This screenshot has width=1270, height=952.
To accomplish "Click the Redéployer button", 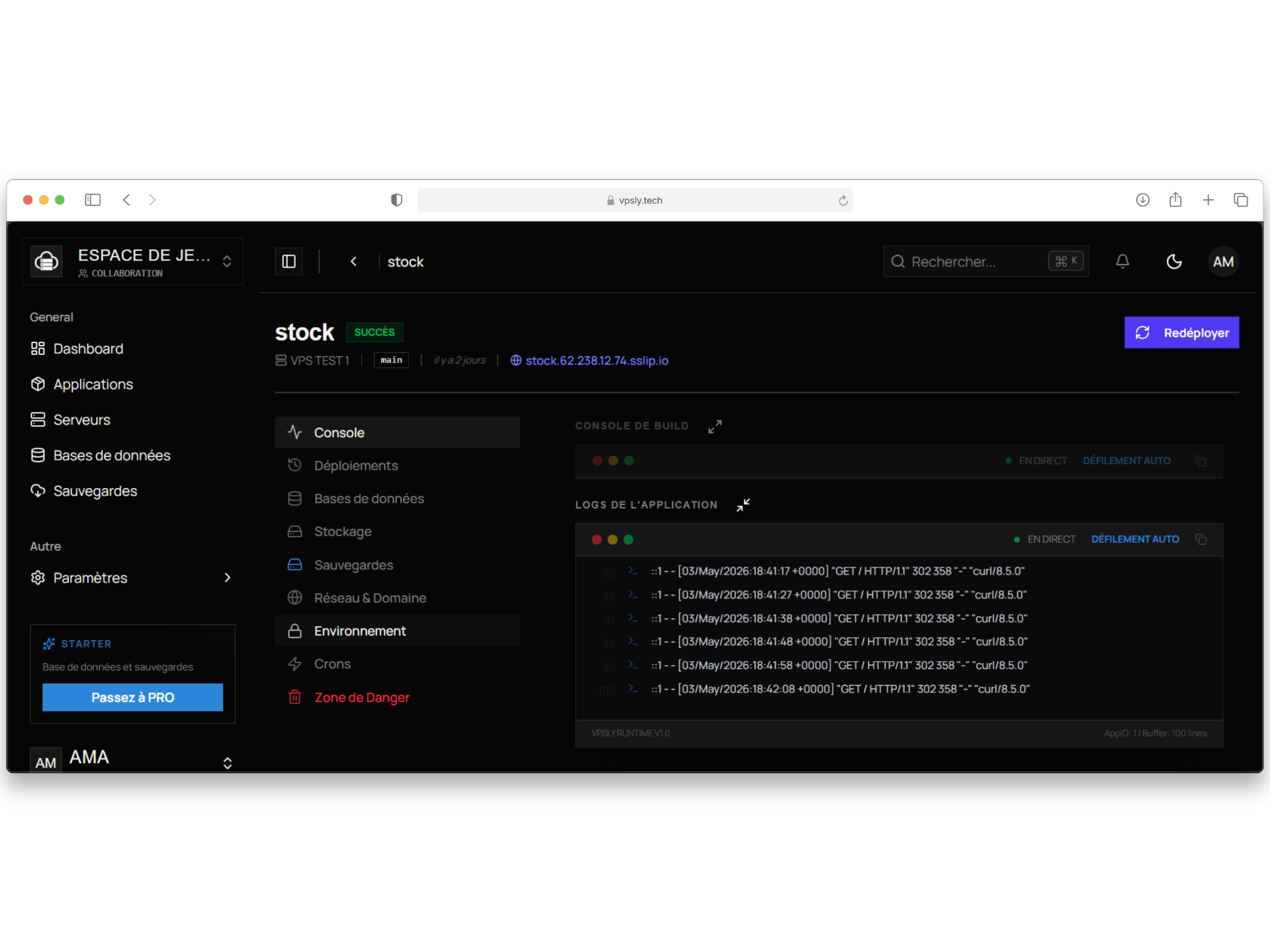I will pyautogui.click(x=1181, y=333).
